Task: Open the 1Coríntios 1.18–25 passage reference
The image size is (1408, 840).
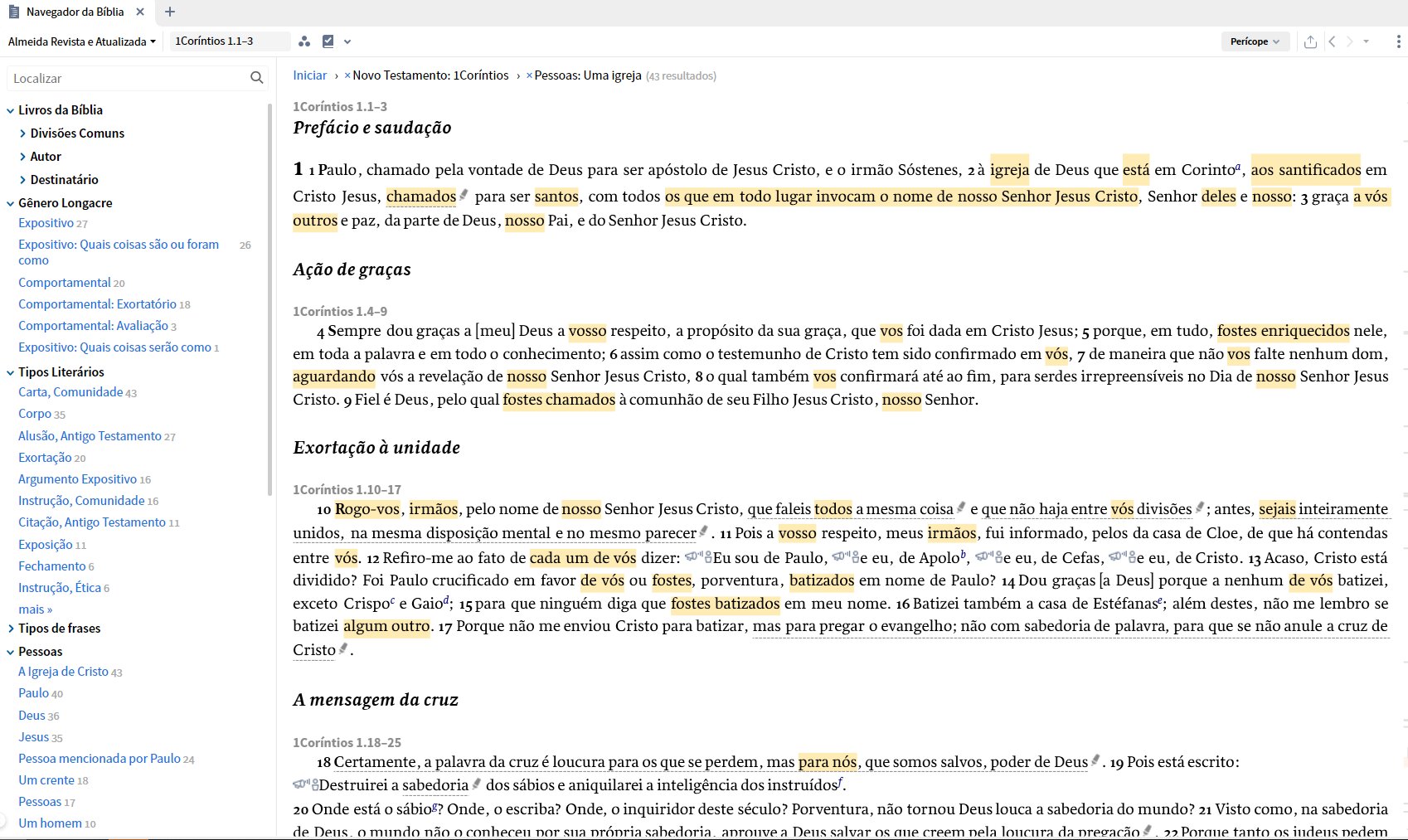Action: pos(347,743)
